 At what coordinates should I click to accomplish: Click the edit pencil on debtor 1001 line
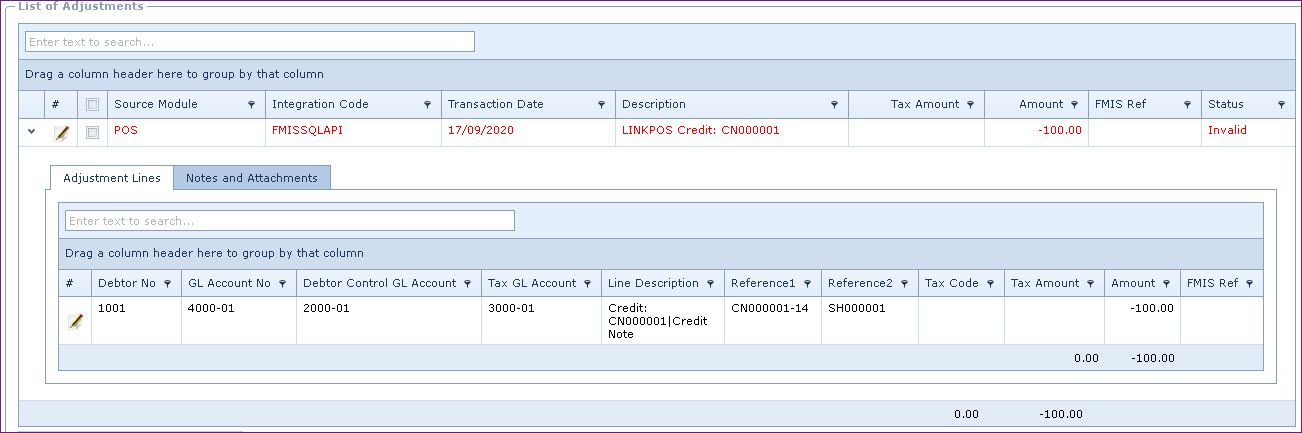coord(75,321)
